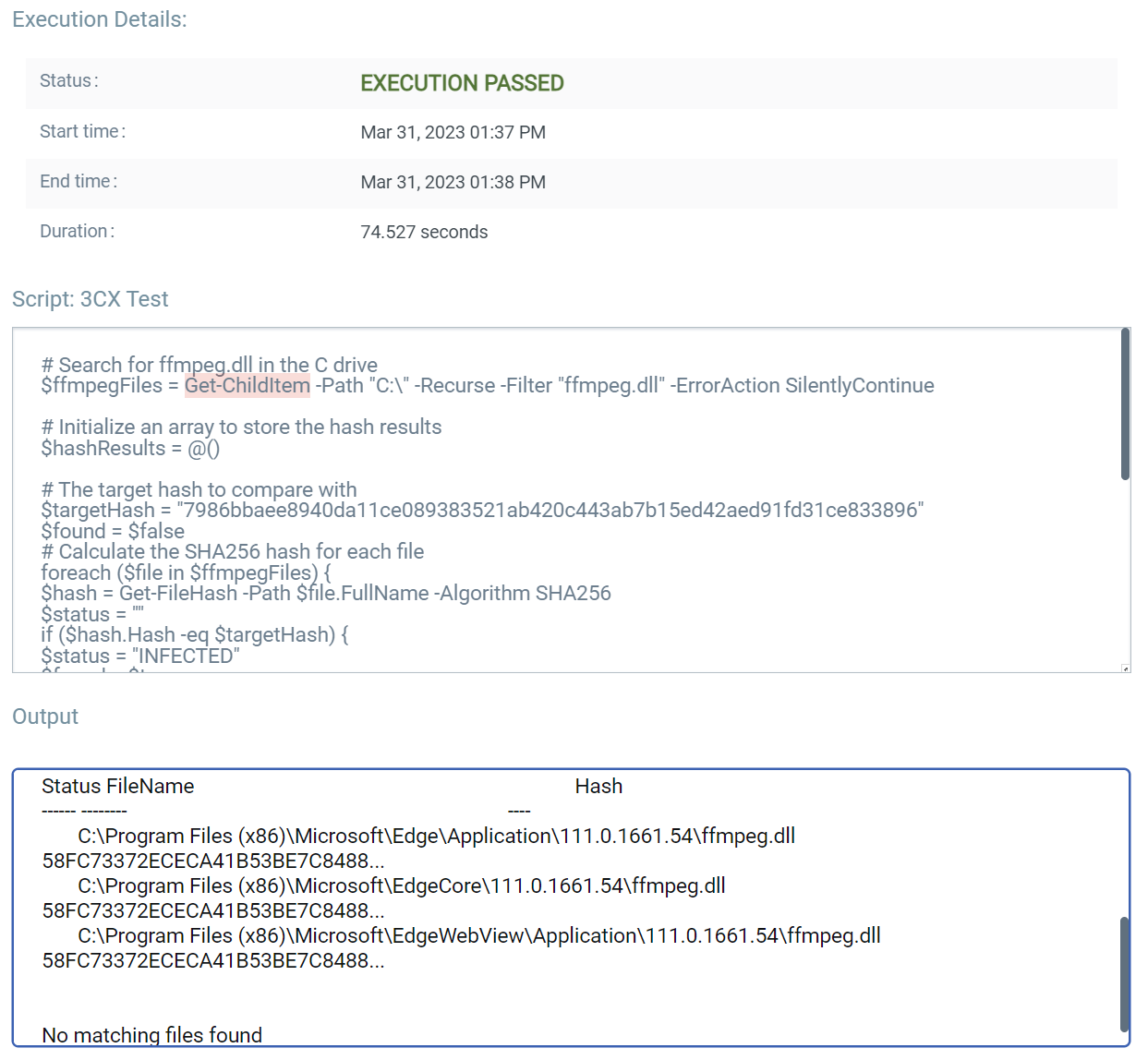1148x1060 pixels.
Task: Click the Start time: label
Action: (x=83, y=131)
